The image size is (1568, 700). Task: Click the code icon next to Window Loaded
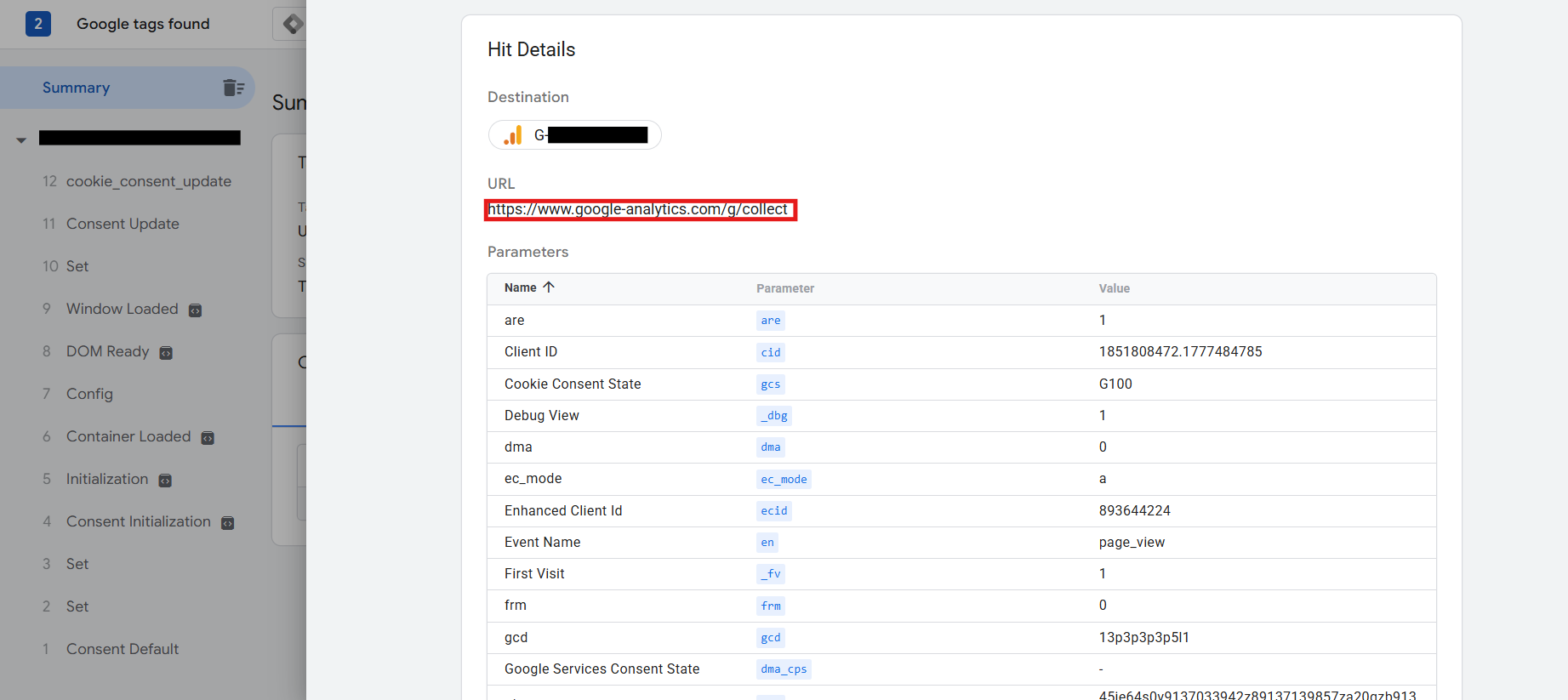click(x=195, y=310)
